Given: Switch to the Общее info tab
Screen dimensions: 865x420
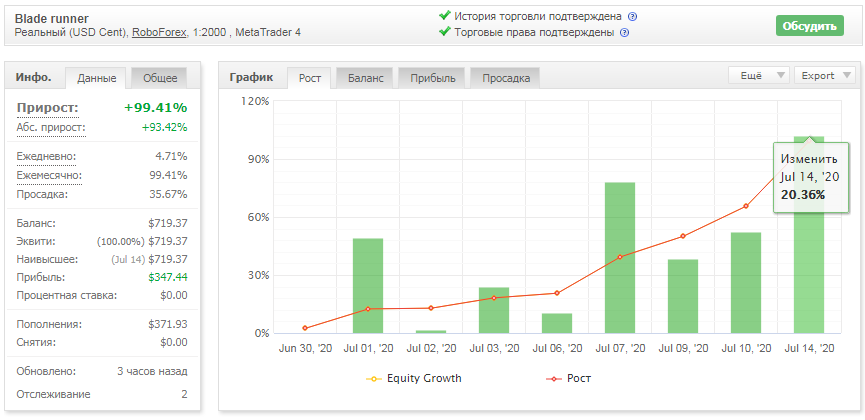Looking at the screenshot, I should 160,78.
